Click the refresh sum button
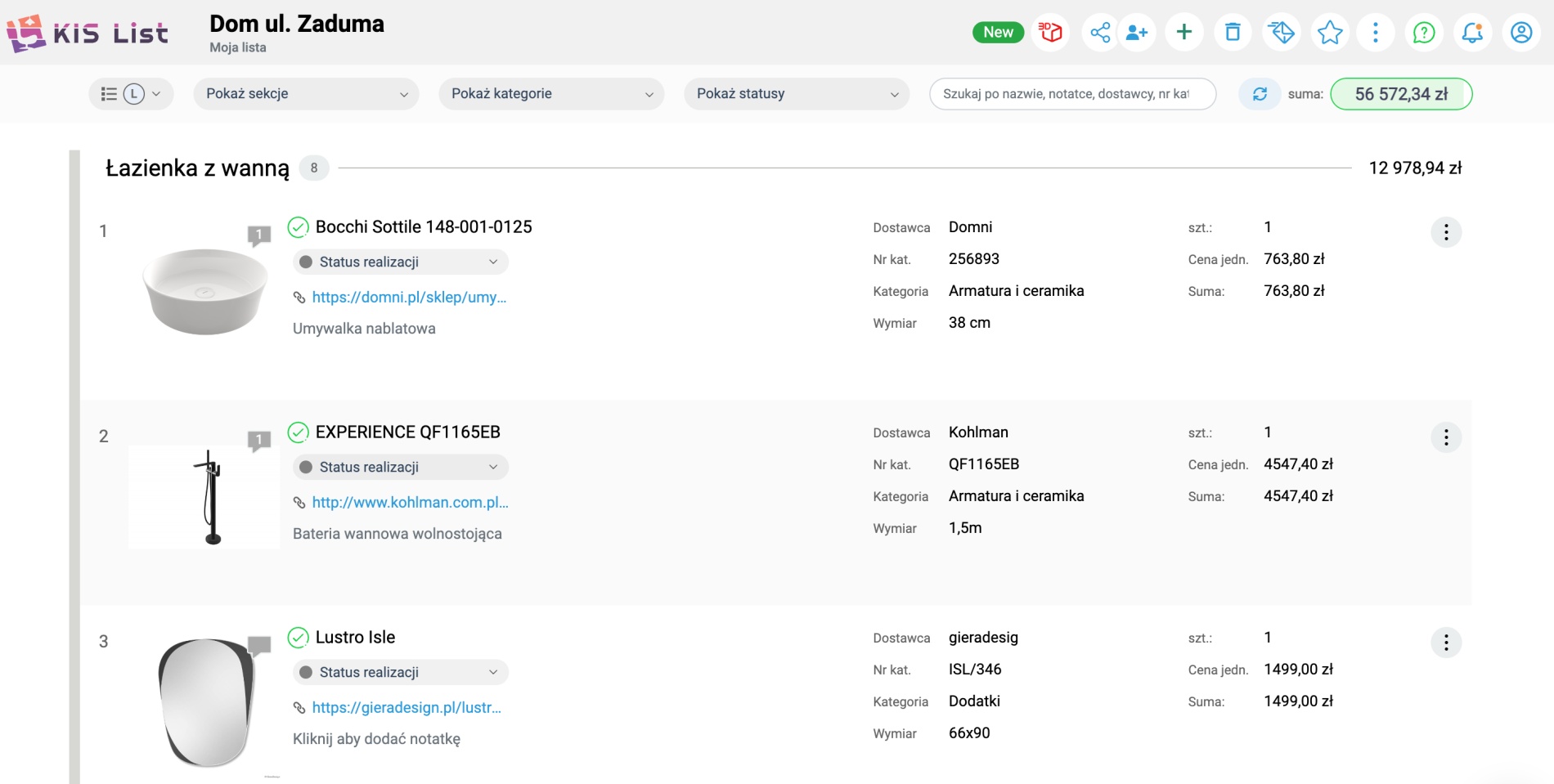The image size is (1554, 784). [1260, 94]
